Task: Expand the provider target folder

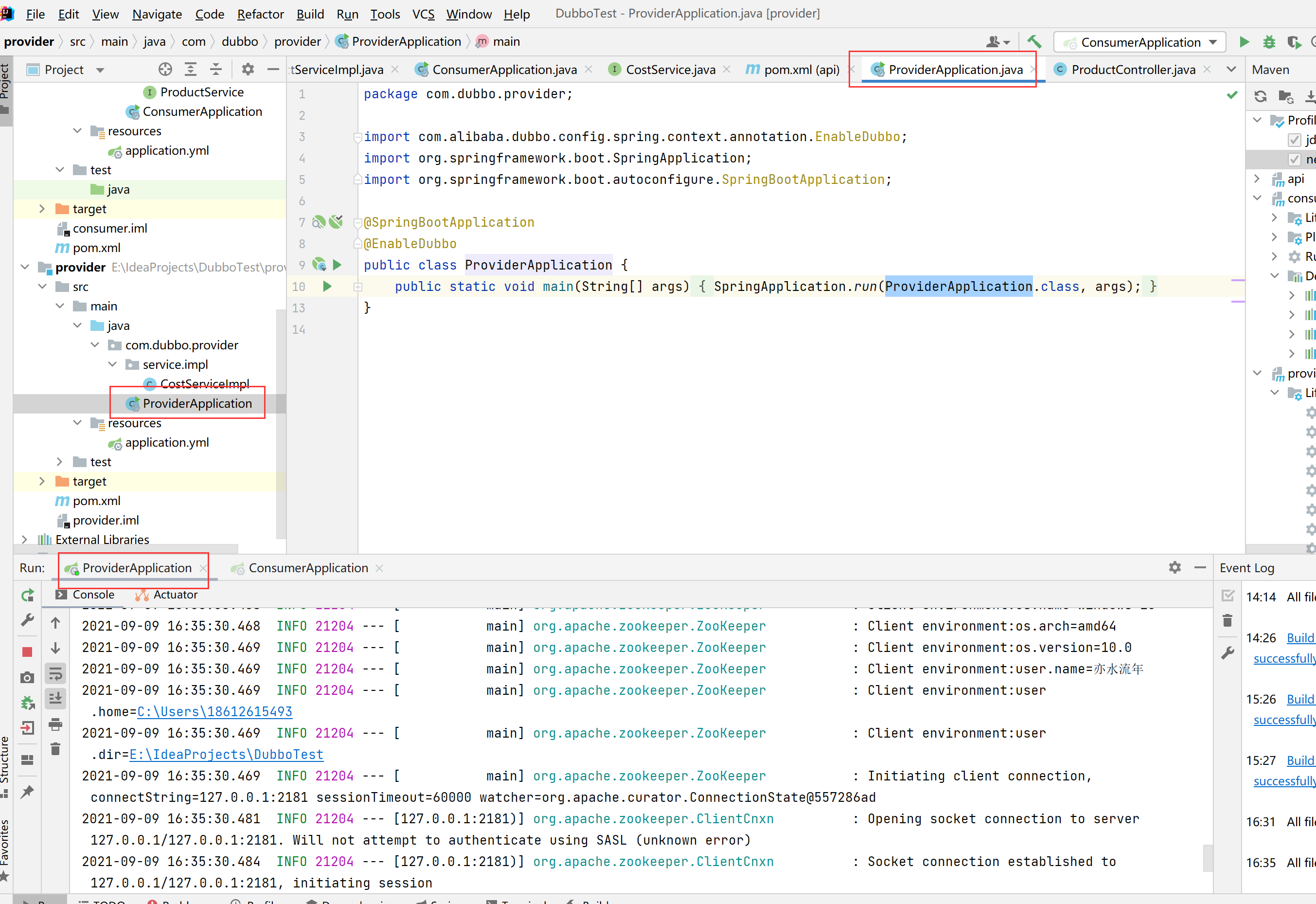Action: (42, 482)
